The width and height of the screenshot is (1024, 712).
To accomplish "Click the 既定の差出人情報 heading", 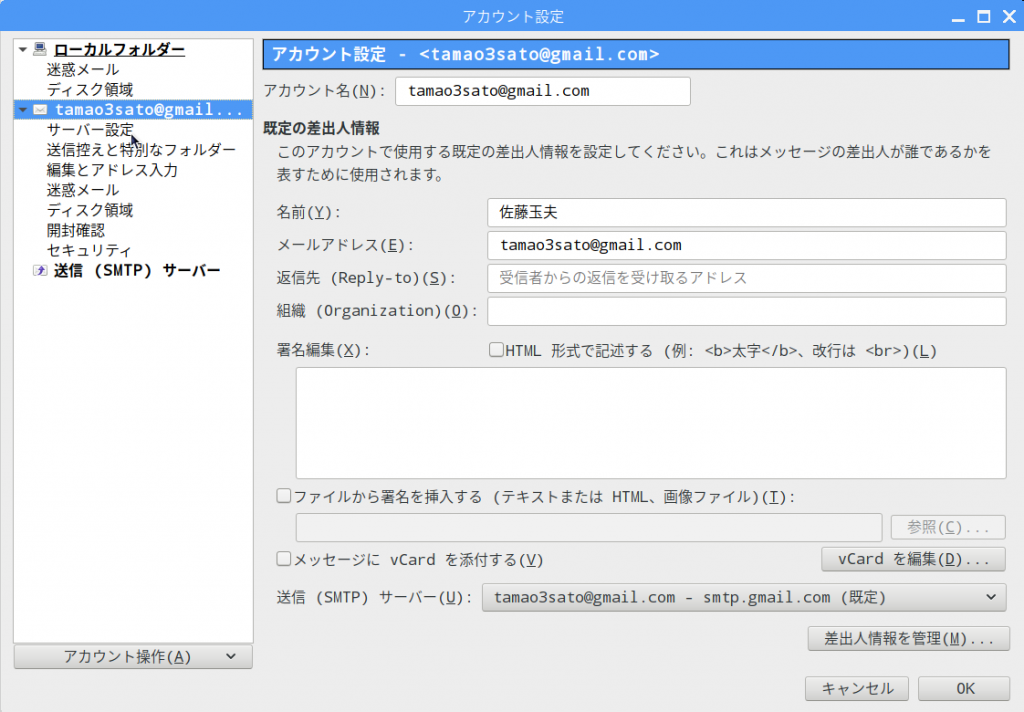I will (321, 128).
